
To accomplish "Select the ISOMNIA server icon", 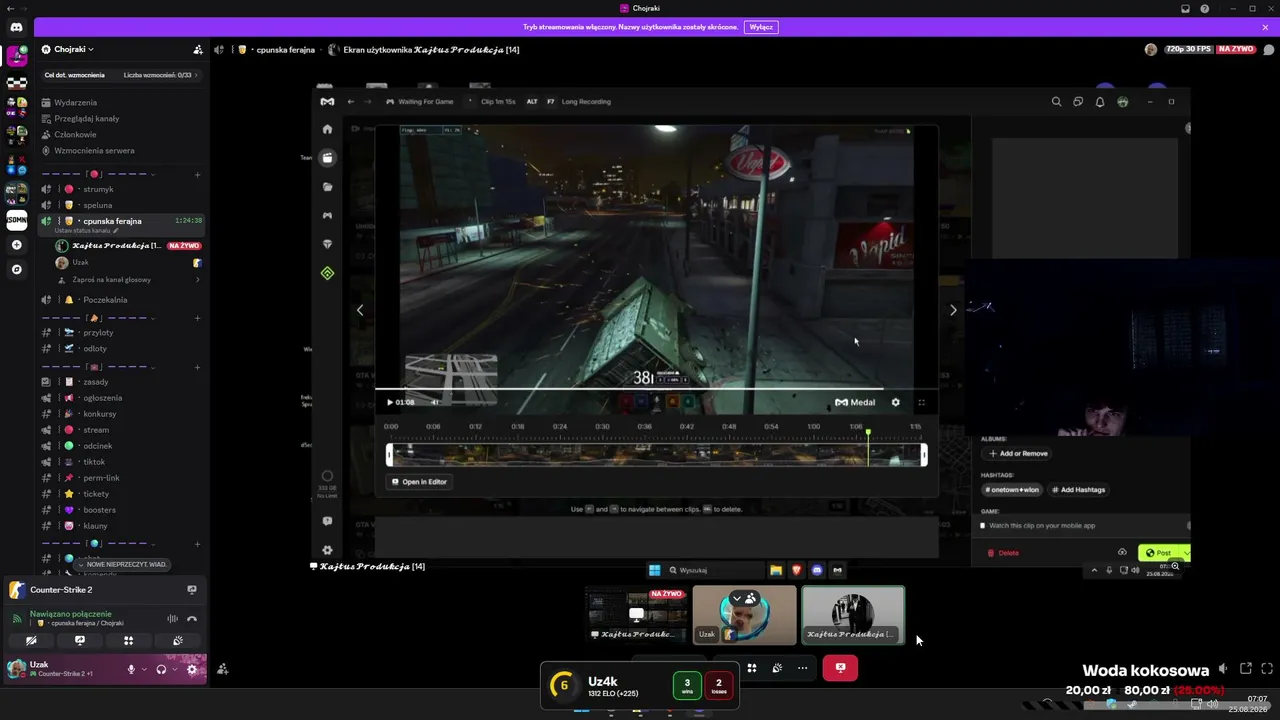I will (x=16, y=220).
